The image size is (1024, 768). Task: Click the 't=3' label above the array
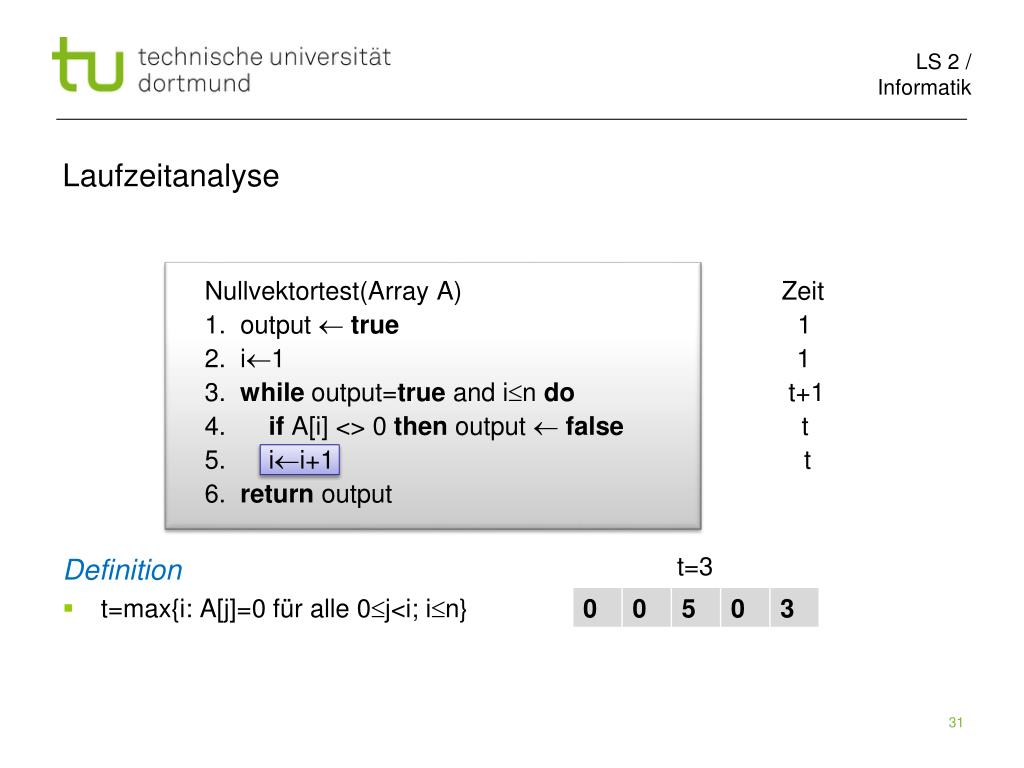pos(694,567)
